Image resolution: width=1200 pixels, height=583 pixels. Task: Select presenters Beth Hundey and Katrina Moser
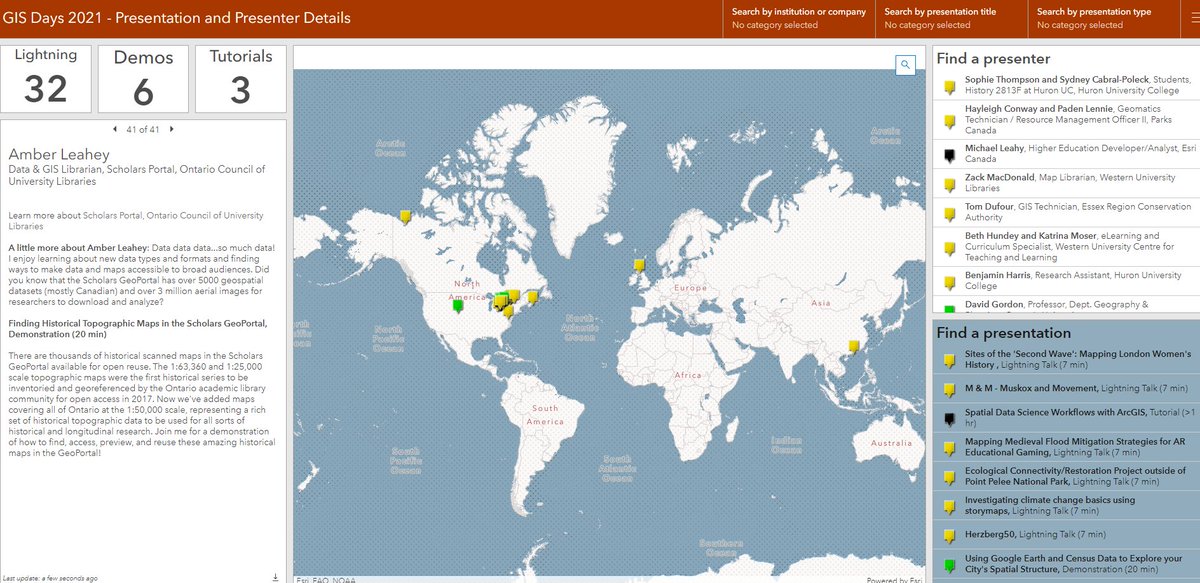pos(1064,248)
